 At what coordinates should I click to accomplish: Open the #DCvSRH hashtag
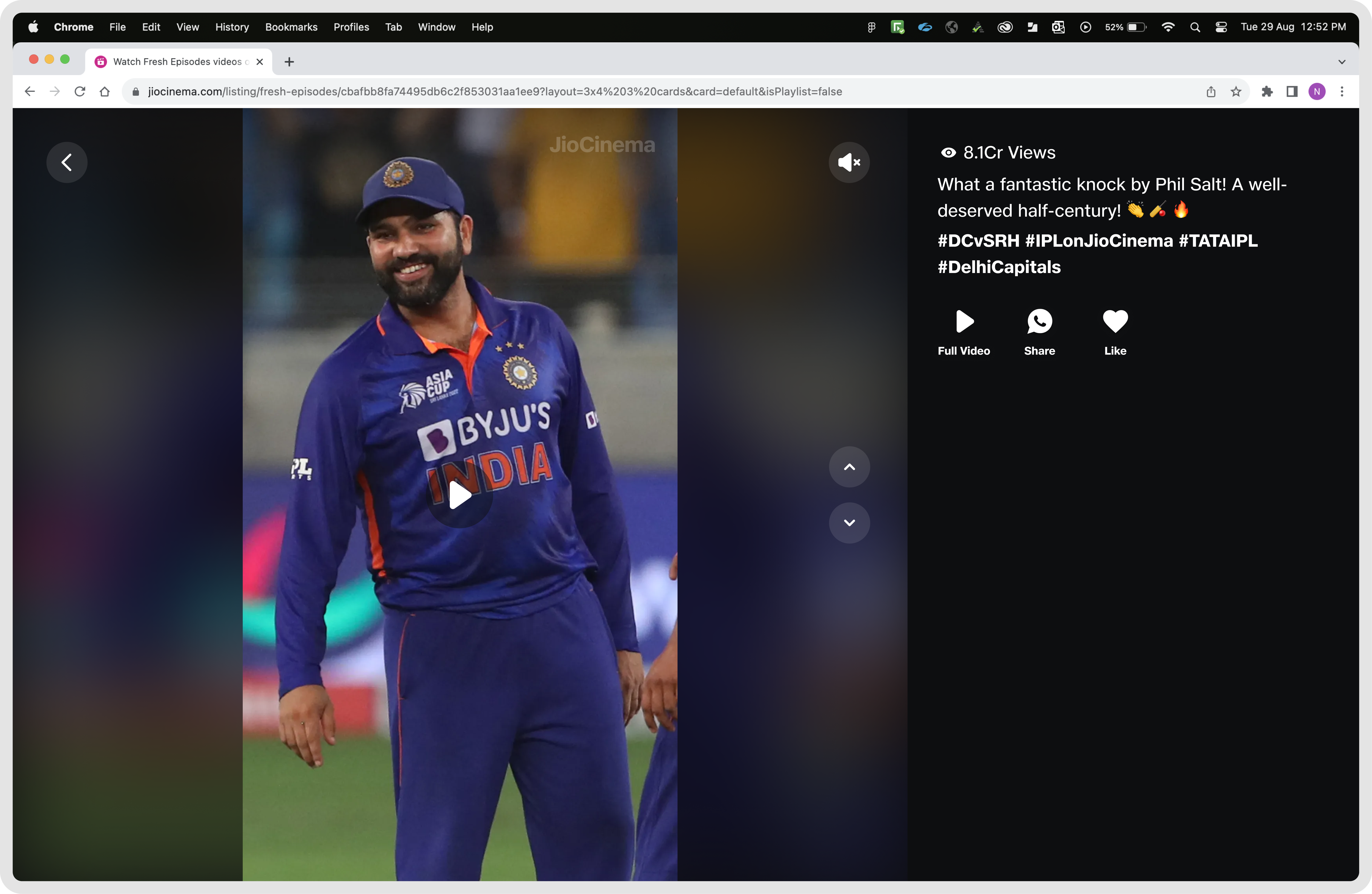(978, 240)
